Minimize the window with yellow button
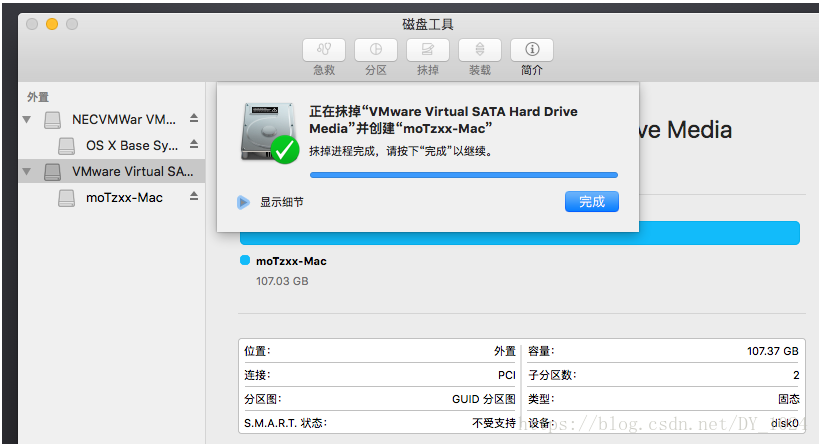The width and height of the screenshot is (819, 444). [52, 24]
